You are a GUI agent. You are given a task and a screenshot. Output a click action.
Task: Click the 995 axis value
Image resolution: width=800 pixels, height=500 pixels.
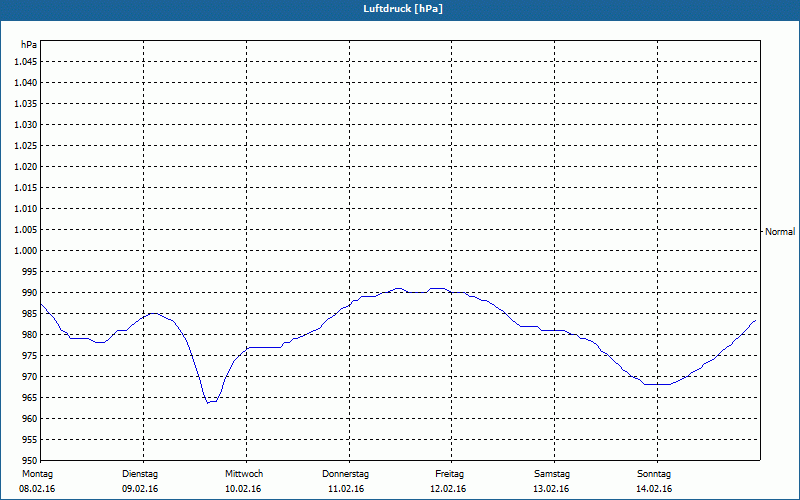[30, 271]
